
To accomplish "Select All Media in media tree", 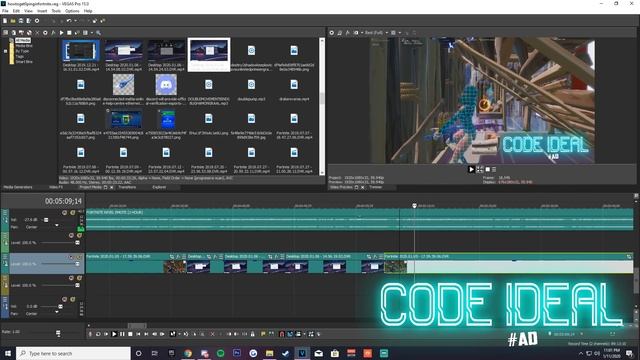I will [x=23, y=40].
